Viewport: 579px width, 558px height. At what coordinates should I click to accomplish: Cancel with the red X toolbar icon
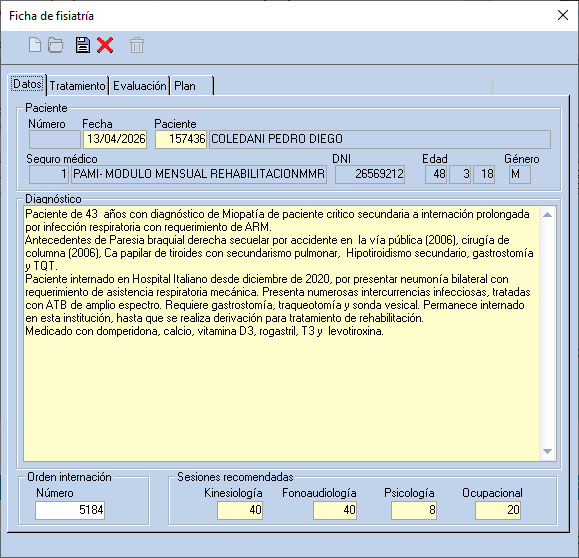105,45
